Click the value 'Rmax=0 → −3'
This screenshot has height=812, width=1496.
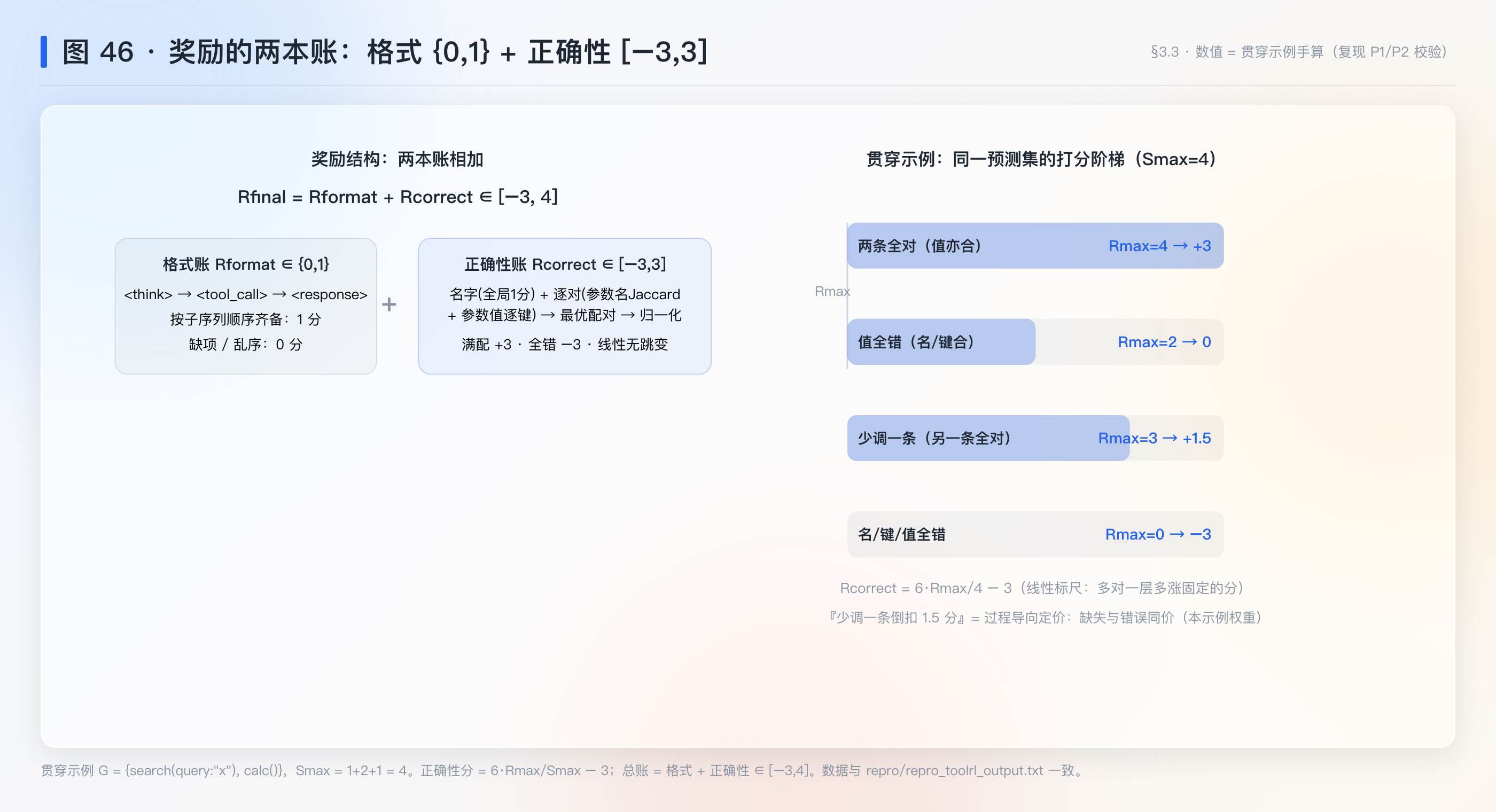pos(1158,534)
